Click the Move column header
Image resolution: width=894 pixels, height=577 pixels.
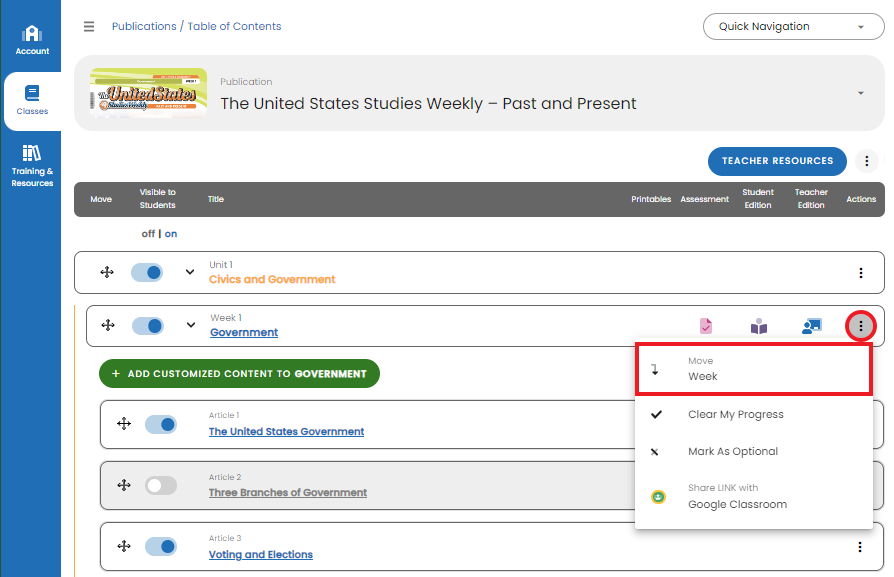pyautogui.click(x=101, y=199)
